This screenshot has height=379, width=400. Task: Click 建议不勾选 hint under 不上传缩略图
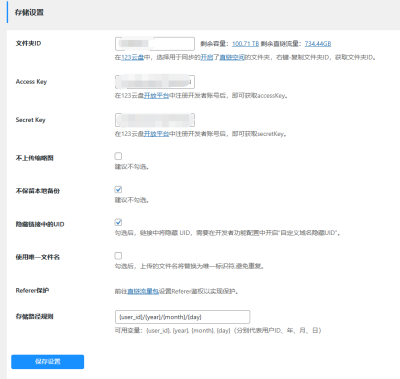132,167
